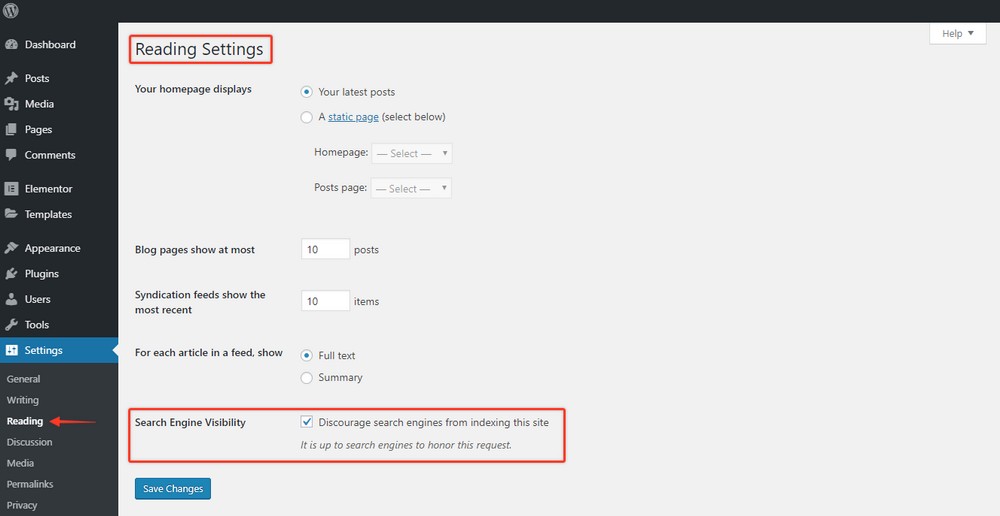1000x516 pixels.
Task: Click 'Discourage search engines from indexing' label
Action: click(434, 422)
